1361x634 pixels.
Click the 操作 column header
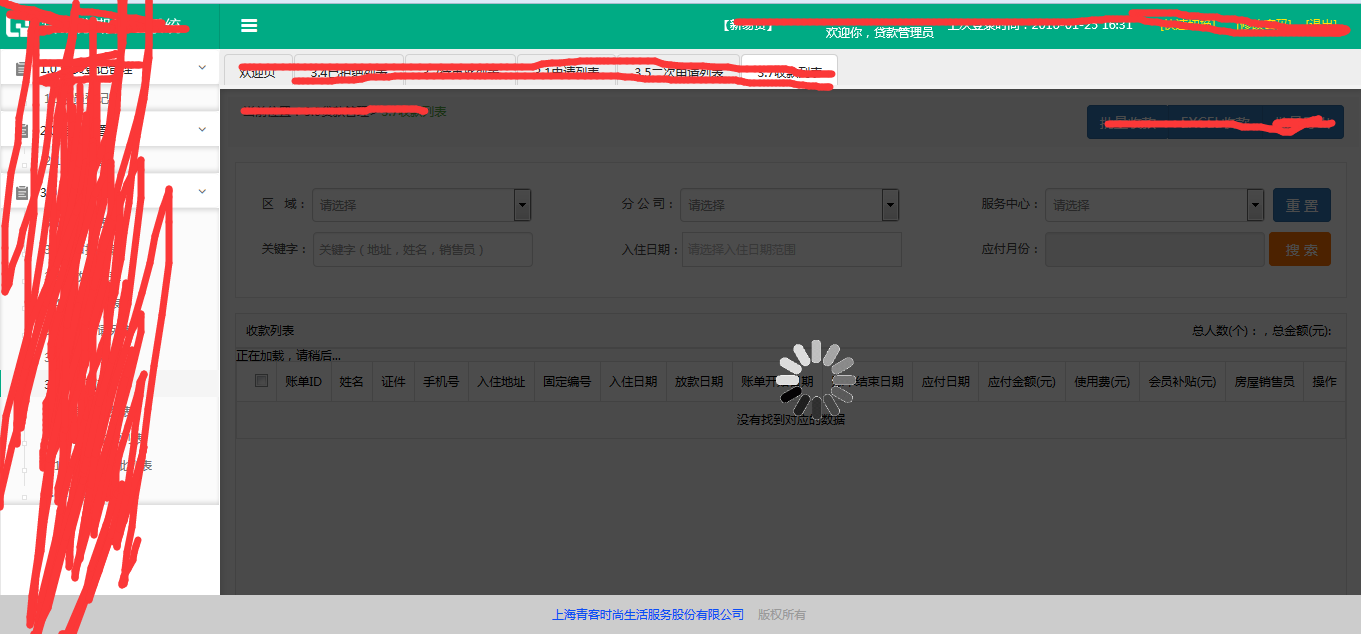pos(1324,382)
